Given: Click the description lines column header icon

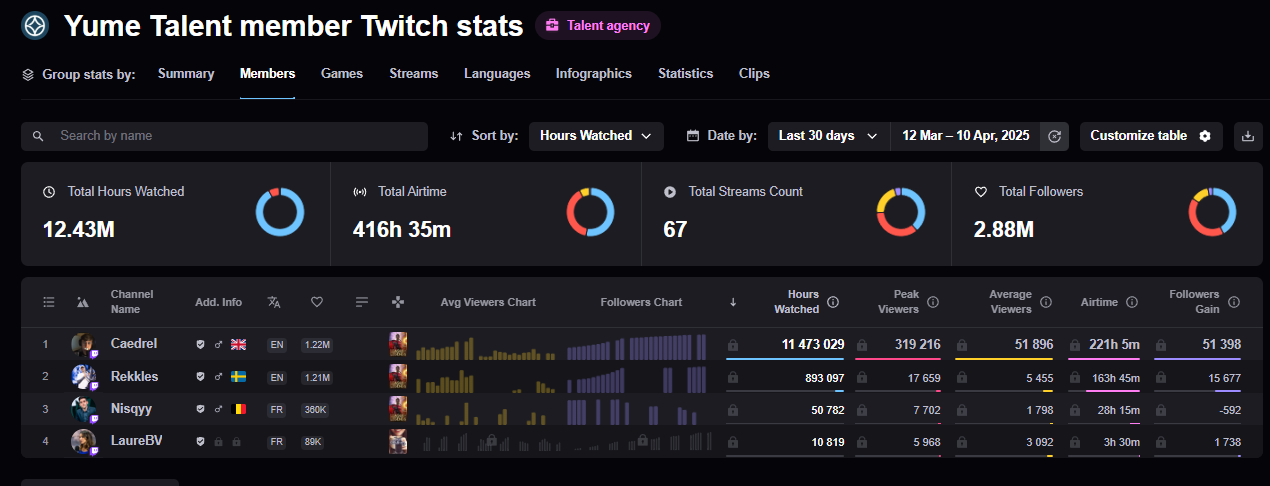Looking at the screenshot, I should 362,302.
